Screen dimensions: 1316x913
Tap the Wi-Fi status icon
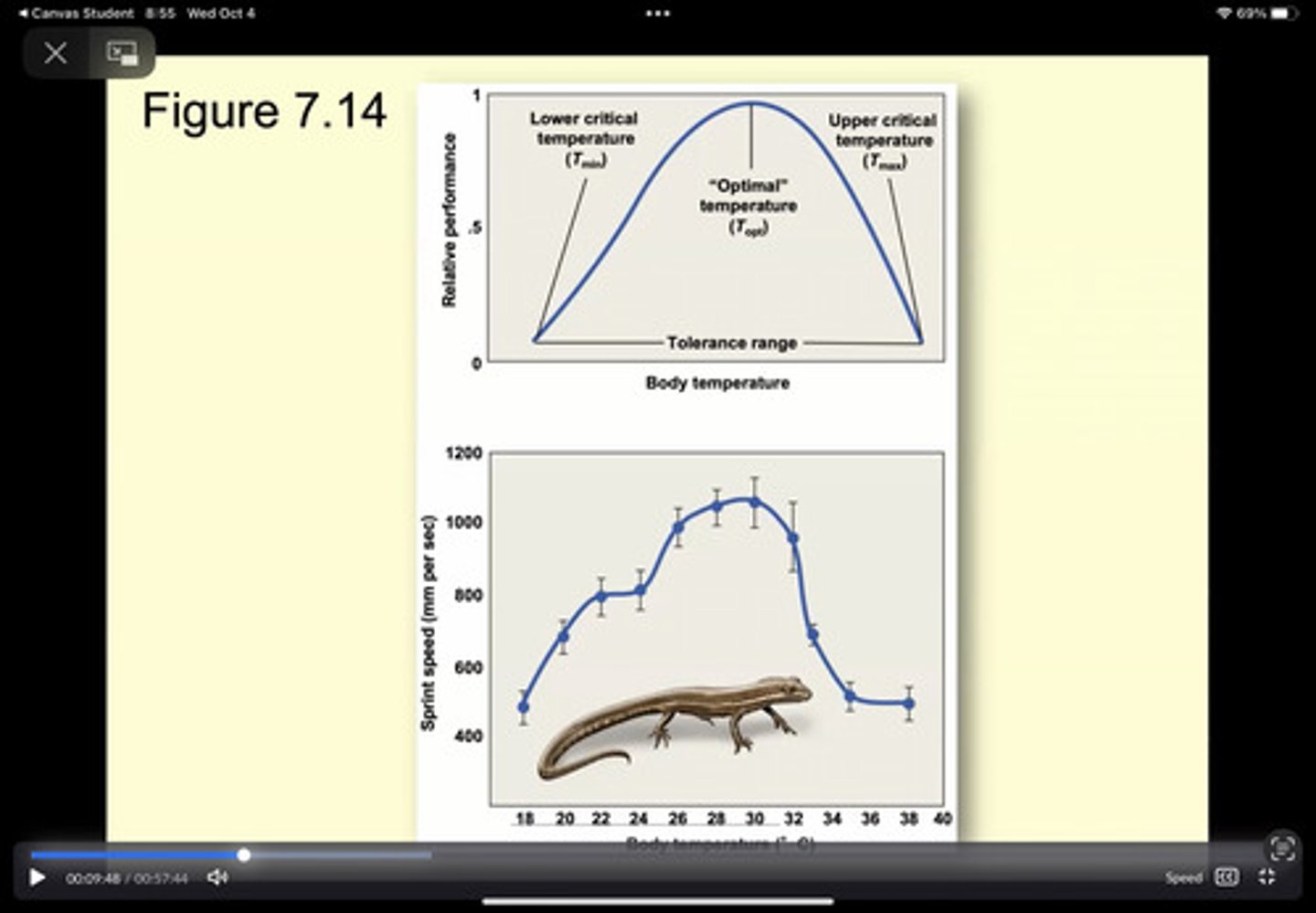pyautogui.click(x=1224, y=14)
